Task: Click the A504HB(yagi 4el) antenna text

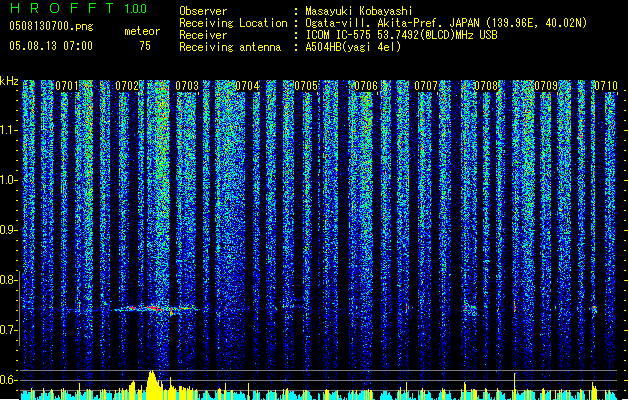Action: pos(353,47)
